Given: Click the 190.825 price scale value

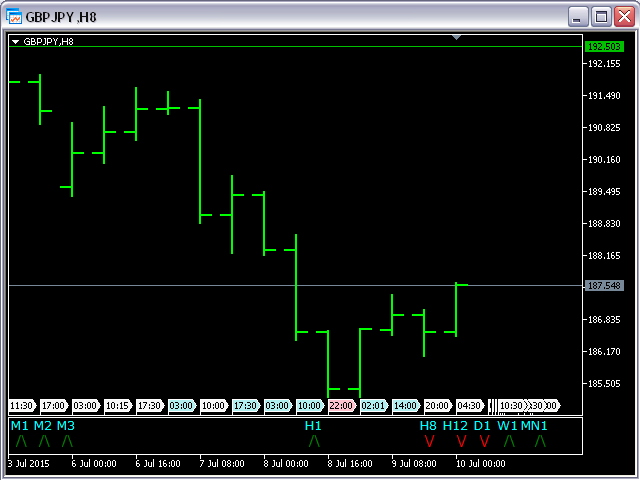Looking at the screenshot, I should tap(604, 128).
